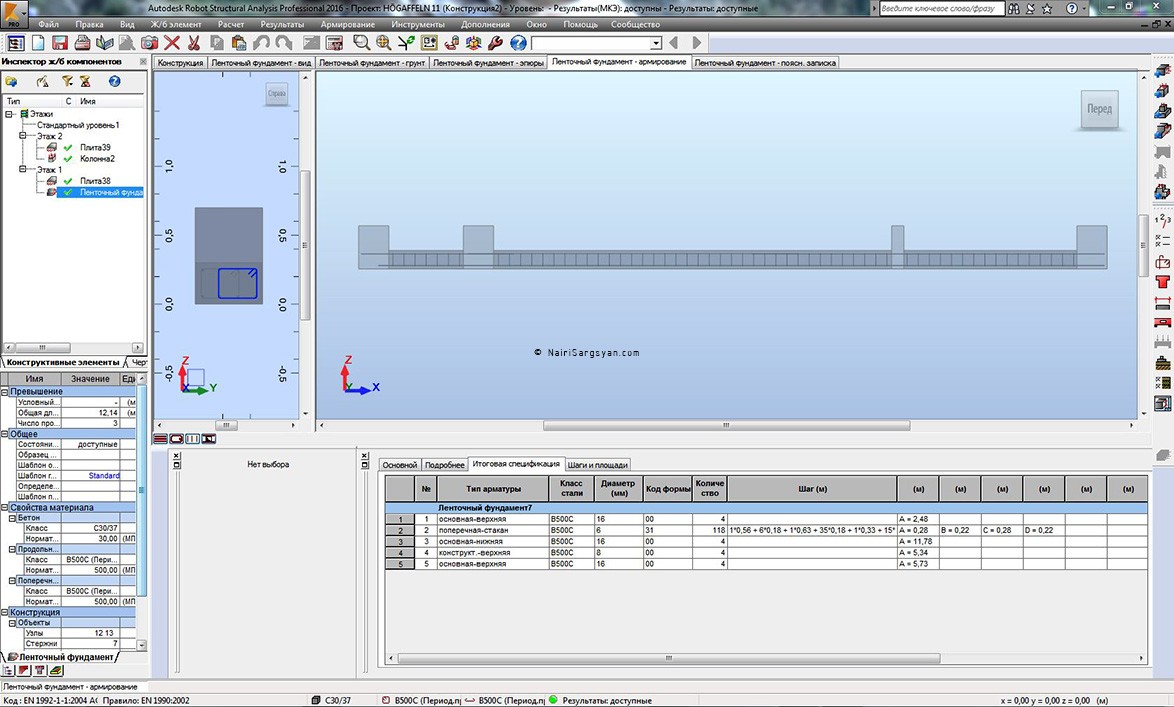Click the horizontal scrollbar of the specification table

tap(669, 658)
